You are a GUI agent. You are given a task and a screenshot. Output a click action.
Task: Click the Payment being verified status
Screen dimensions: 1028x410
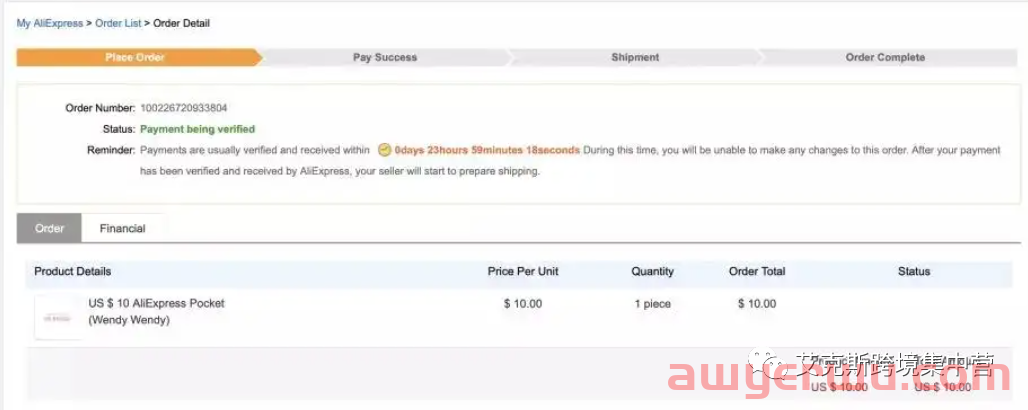(x=197, y=129)
